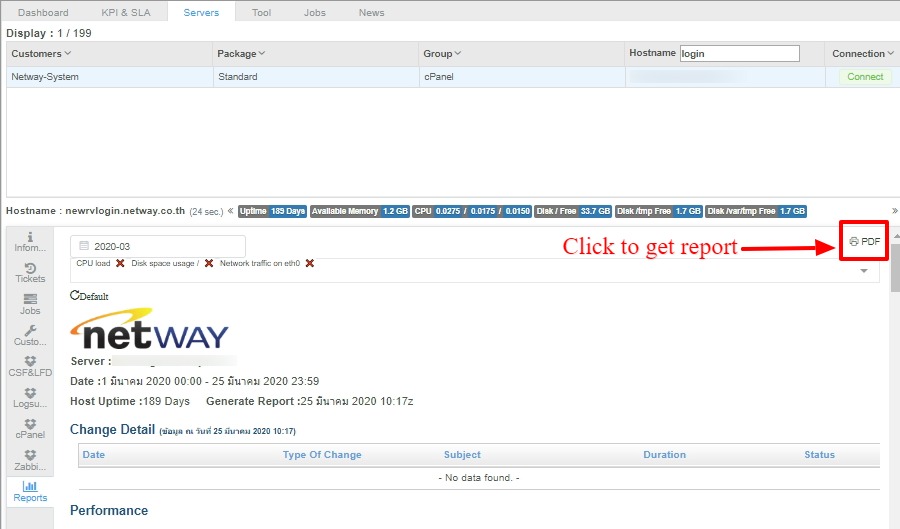Remove the Disk space usage tag

pyautogui.click(x=209, y=263)
